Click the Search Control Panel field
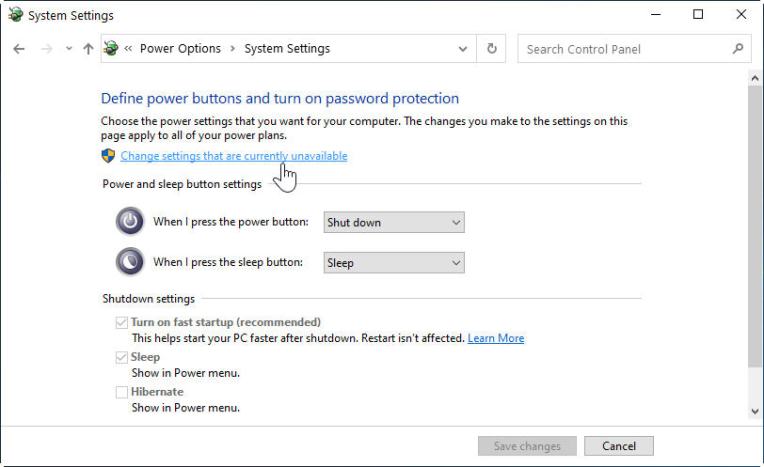The width and height of the screenshot is (764, 467). (x=625, y=49)
